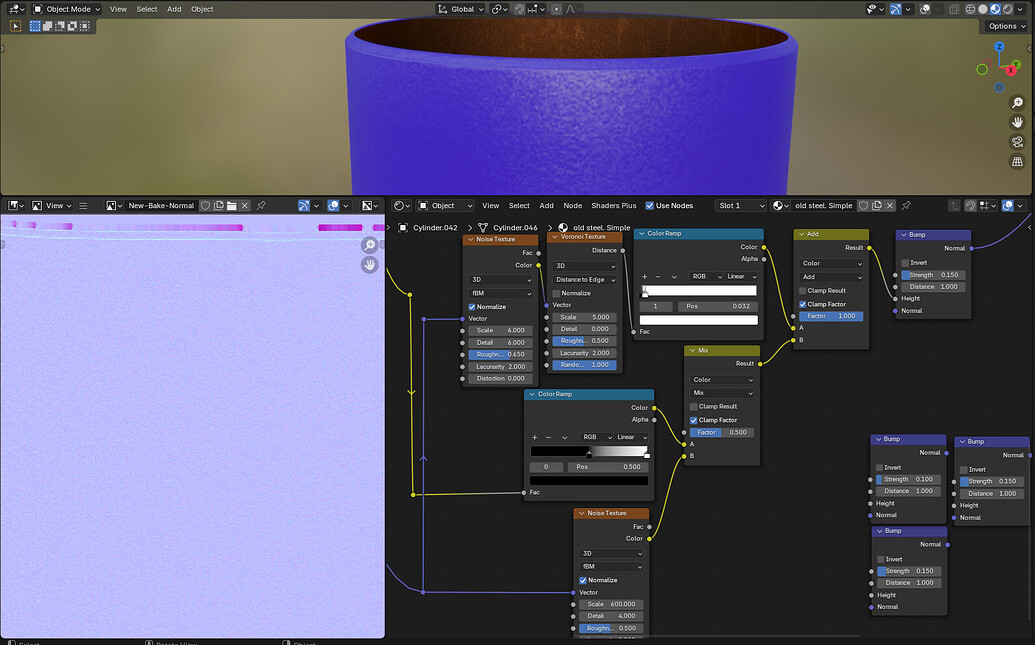
Task: Switch perspective/orthographic with viewport grid icon
Action: click(1017, 161)
